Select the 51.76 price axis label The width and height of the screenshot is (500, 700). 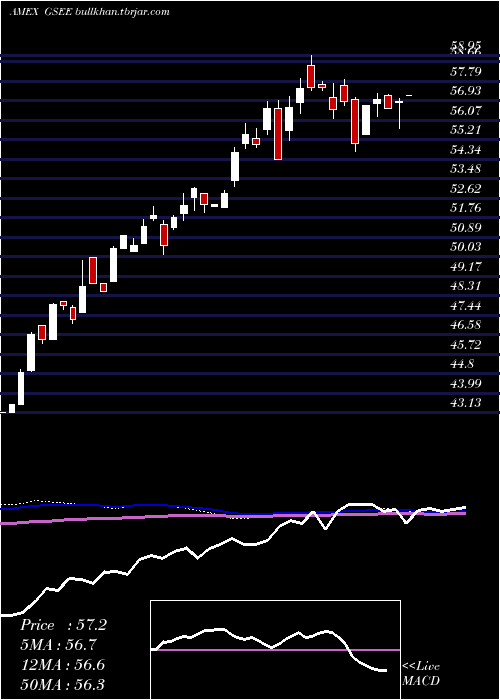point(466,208)
